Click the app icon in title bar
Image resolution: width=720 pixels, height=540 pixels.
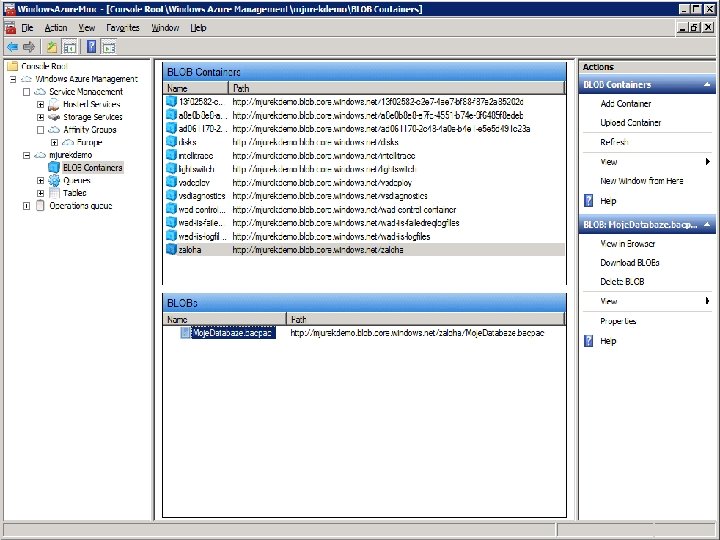(9, 9)
